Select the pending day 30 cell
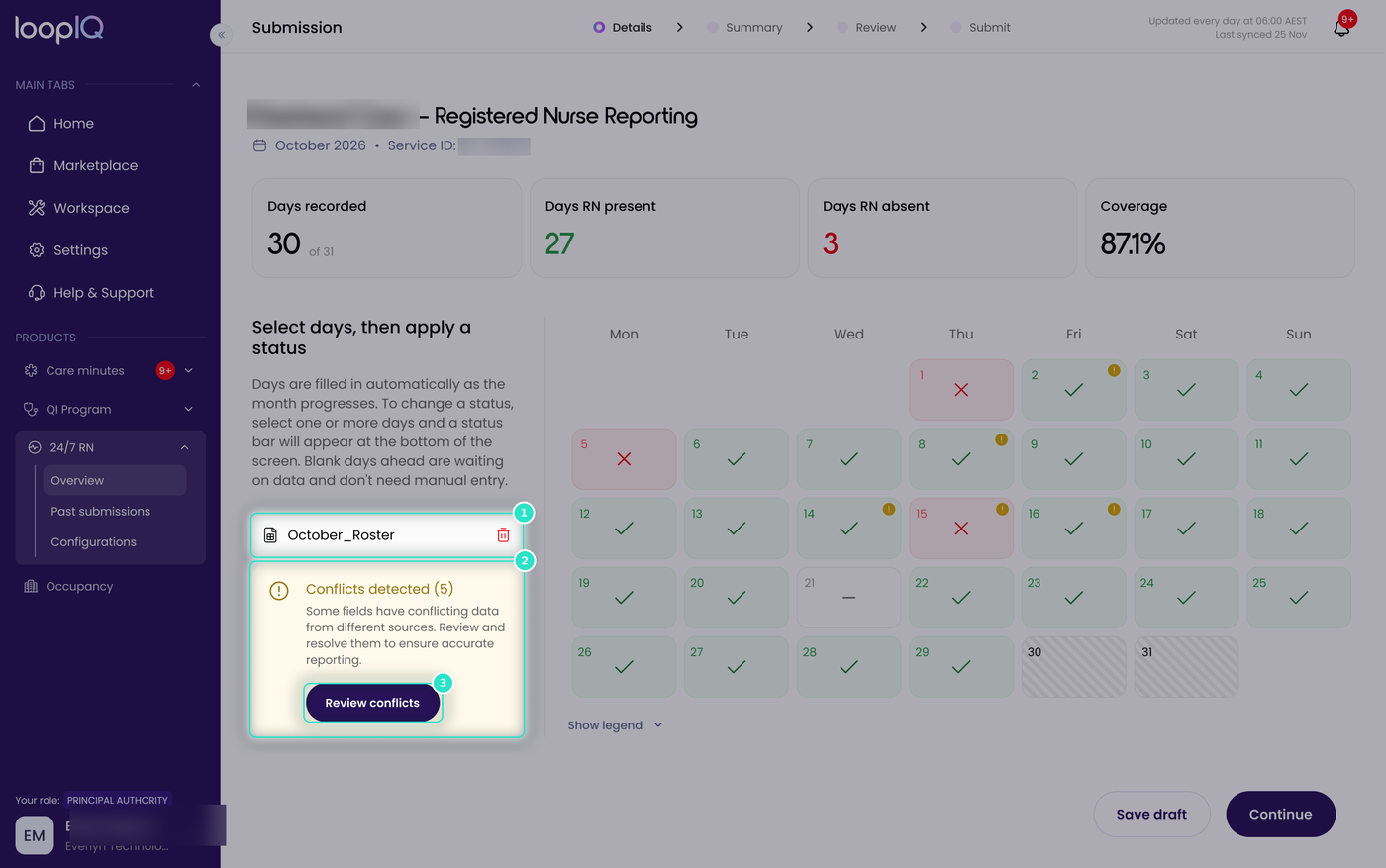The image size is (1386, 868). pyautogui.click(x=1073, y=667)
